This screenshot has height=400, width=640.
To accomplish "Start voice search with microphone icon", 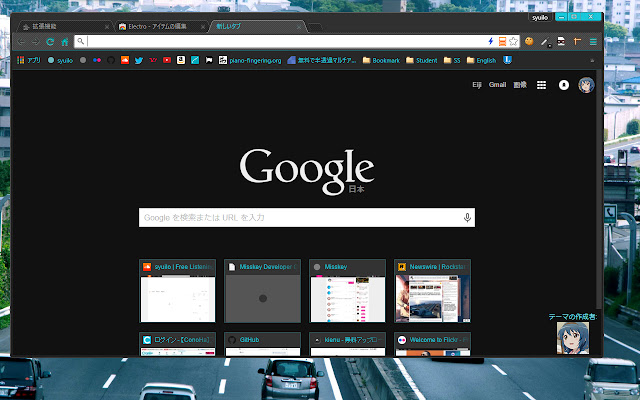I will (x=467, y=218).
